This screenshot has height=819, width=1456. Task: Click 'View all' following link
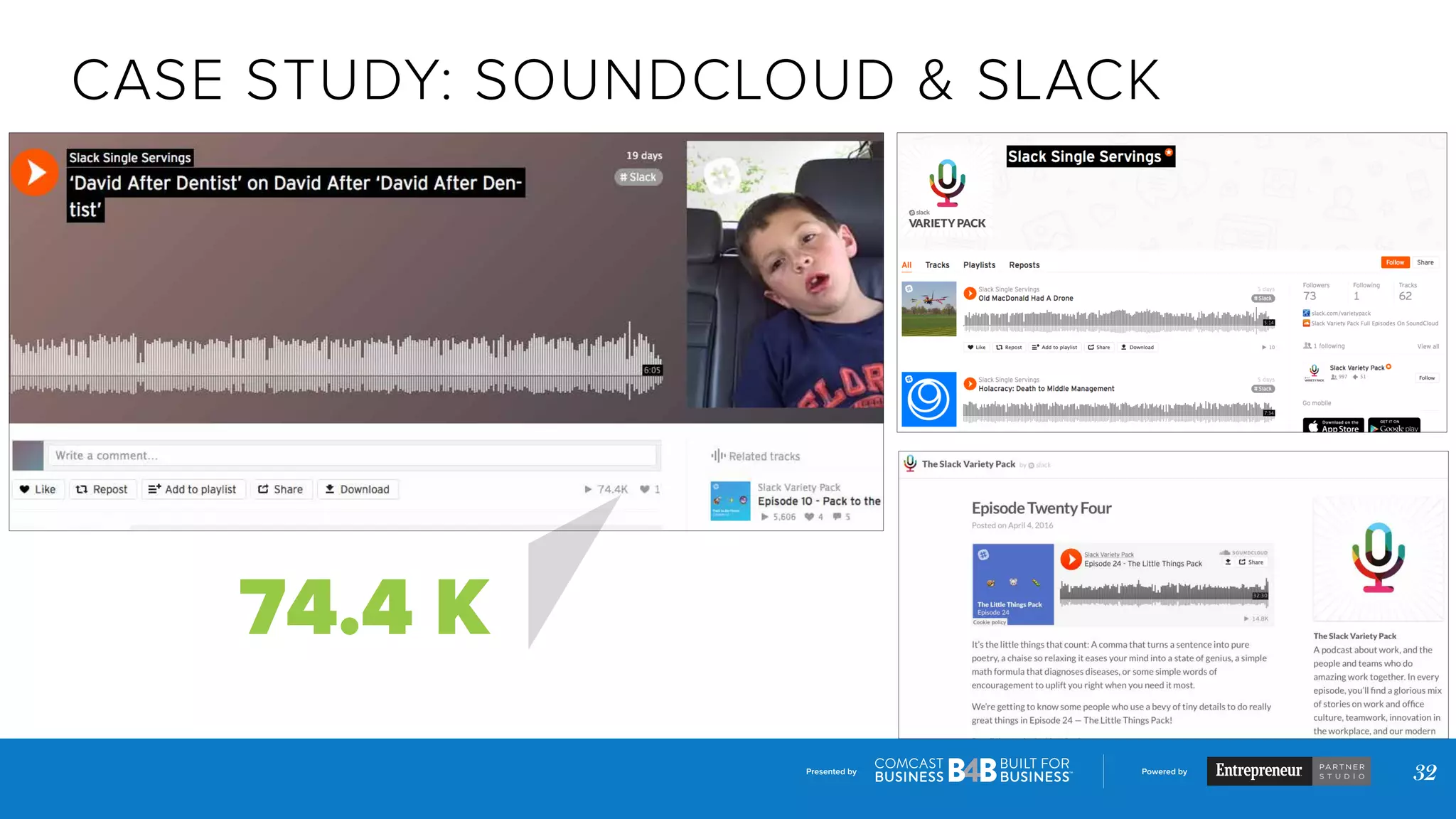click(x=1428, y=347)
